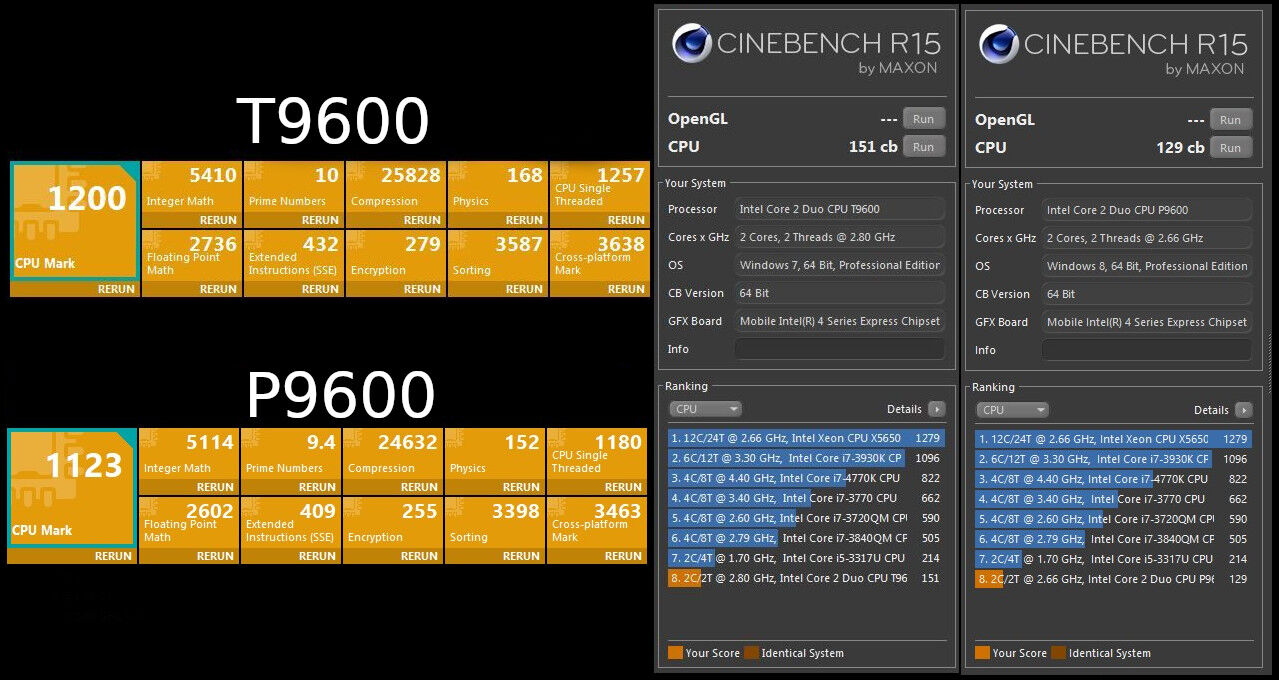1279x680 pixels.
Task: Run the OpenGL test in T9600 Cinebench window
Action: coord(923,119)
